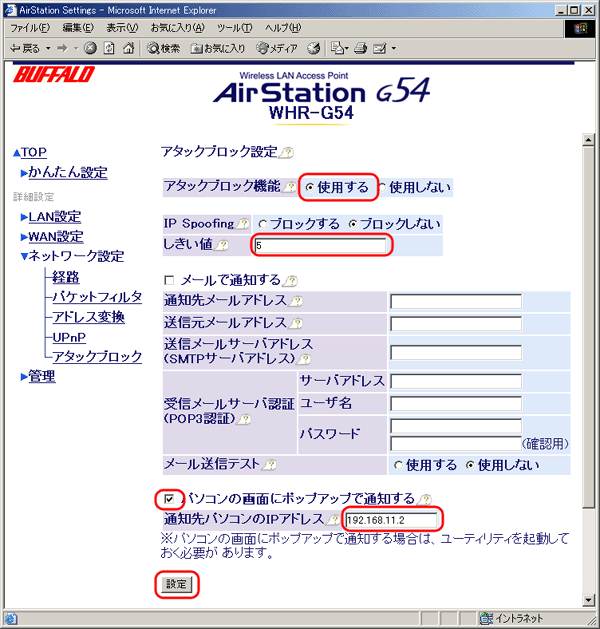Open the メディア media toolbar button
This screenshot has width=600, height=629.
point(277,49)
